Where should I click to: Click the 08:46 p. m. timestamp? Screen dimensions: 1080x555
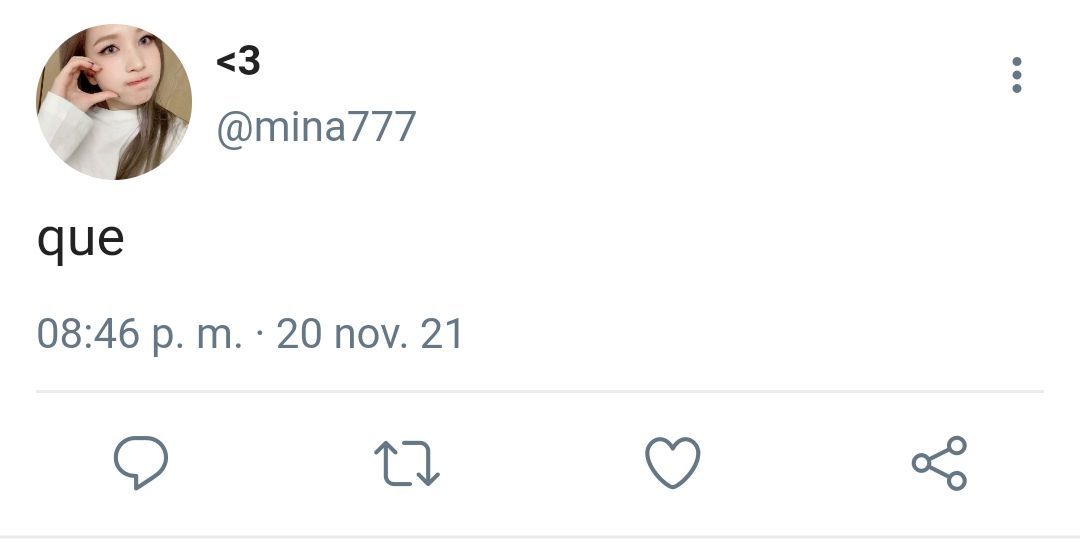pyautogui.click(x=140, y=334)
